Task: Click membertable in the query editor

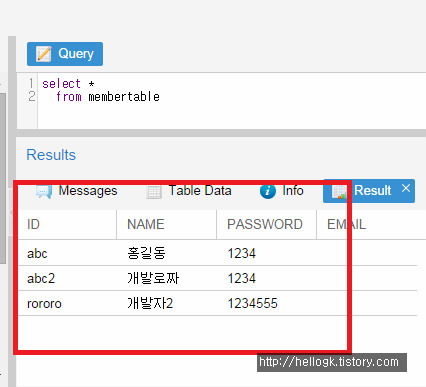Action: click(124, 97)
